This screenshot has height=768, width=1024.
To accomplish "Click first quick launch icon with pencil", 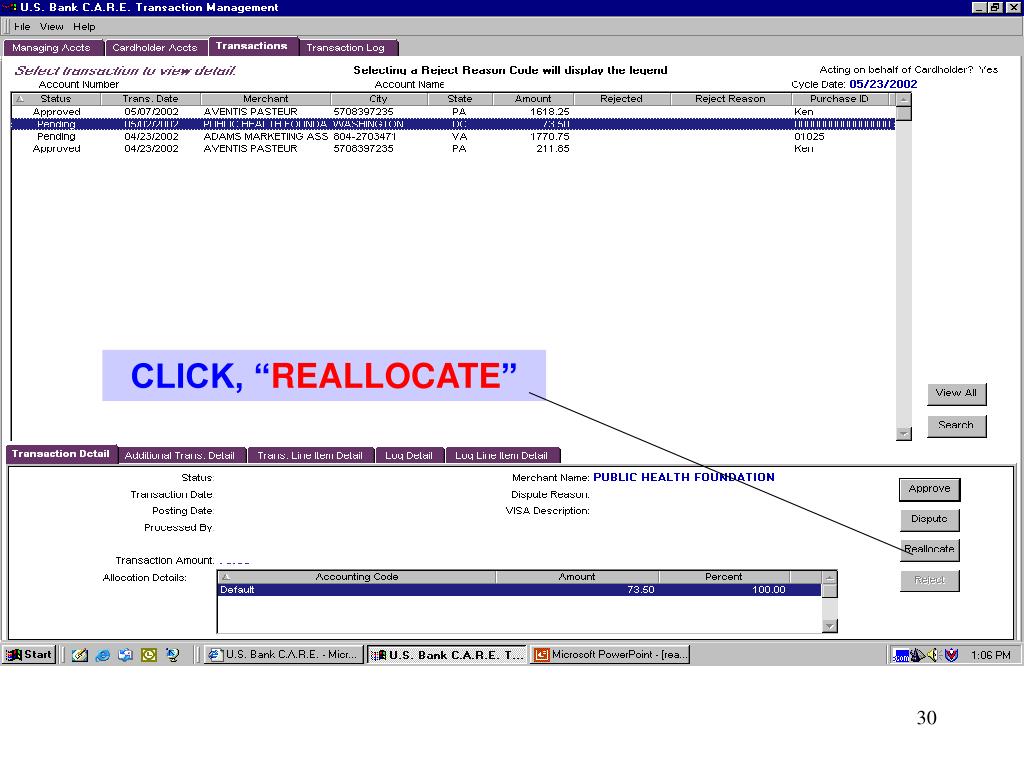I will (80, 654).
